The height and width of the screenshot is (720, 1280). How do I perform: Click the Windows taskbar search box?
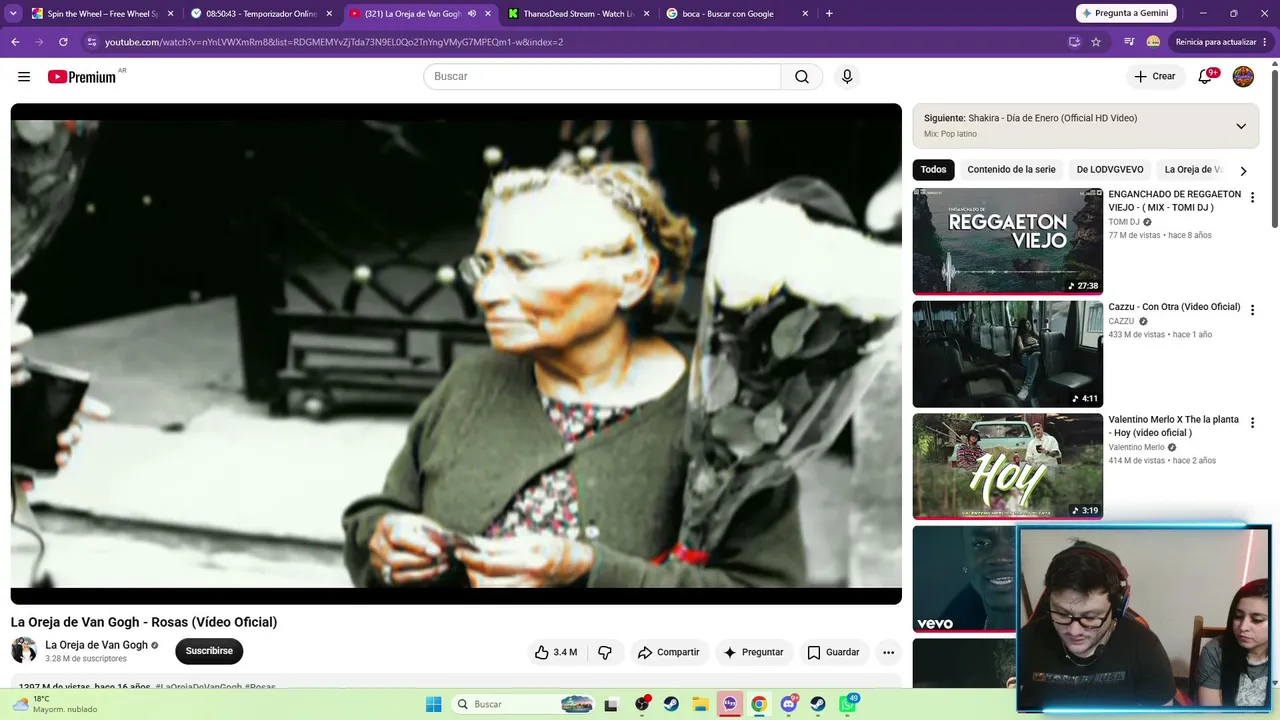(x=524, y=704)
